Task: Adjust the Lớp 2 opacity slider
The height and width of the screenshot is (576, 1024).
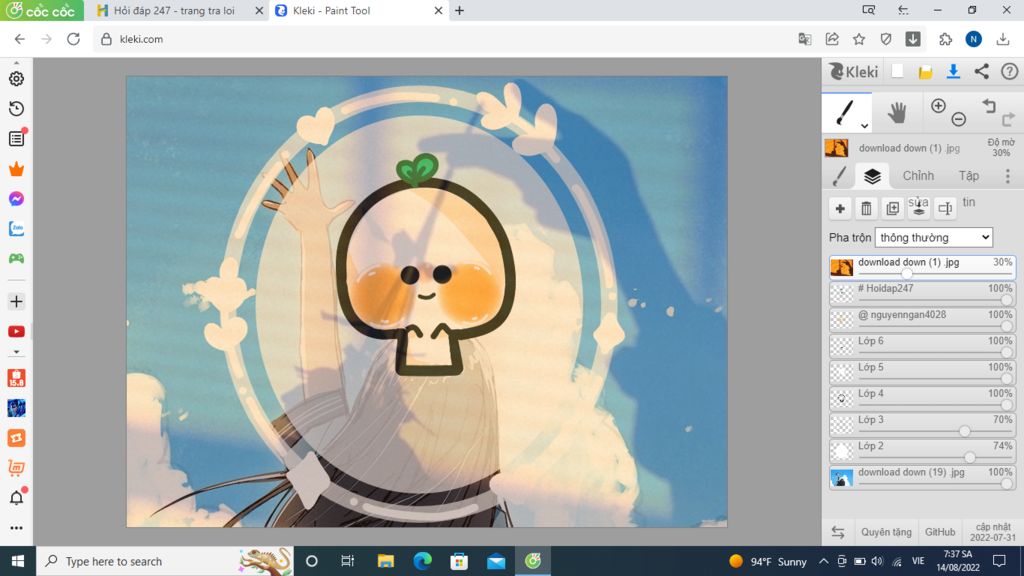Action: (970, 457)
